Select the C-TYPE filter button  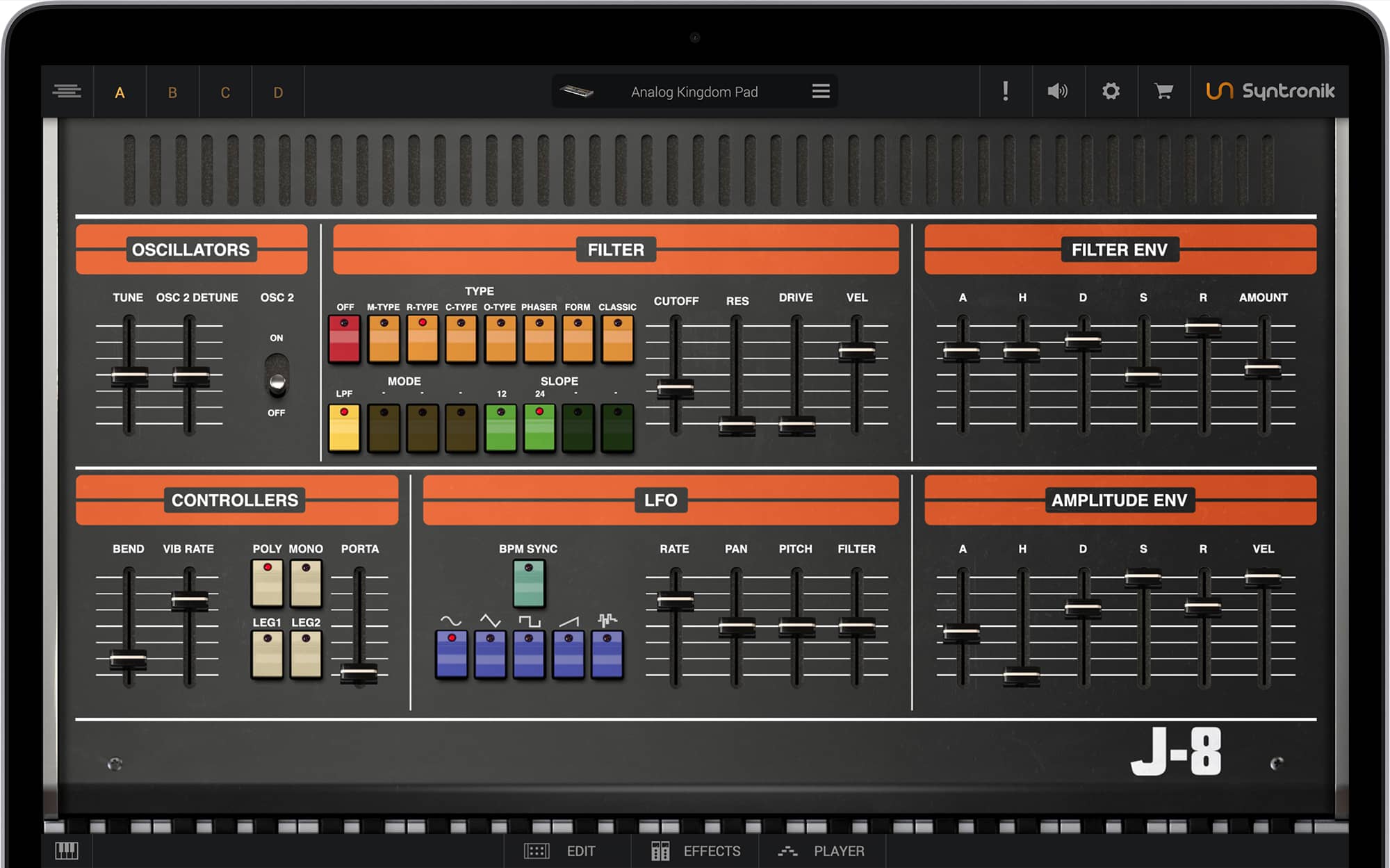[x=461, y=338]
